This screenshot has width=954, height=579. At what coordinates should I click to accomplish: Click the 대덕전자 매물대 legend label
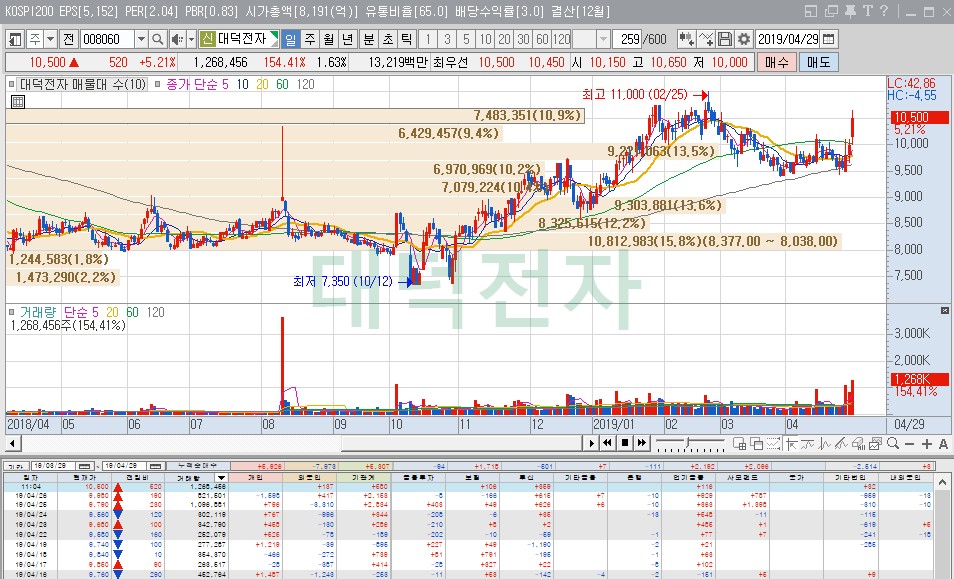point(83,85)
